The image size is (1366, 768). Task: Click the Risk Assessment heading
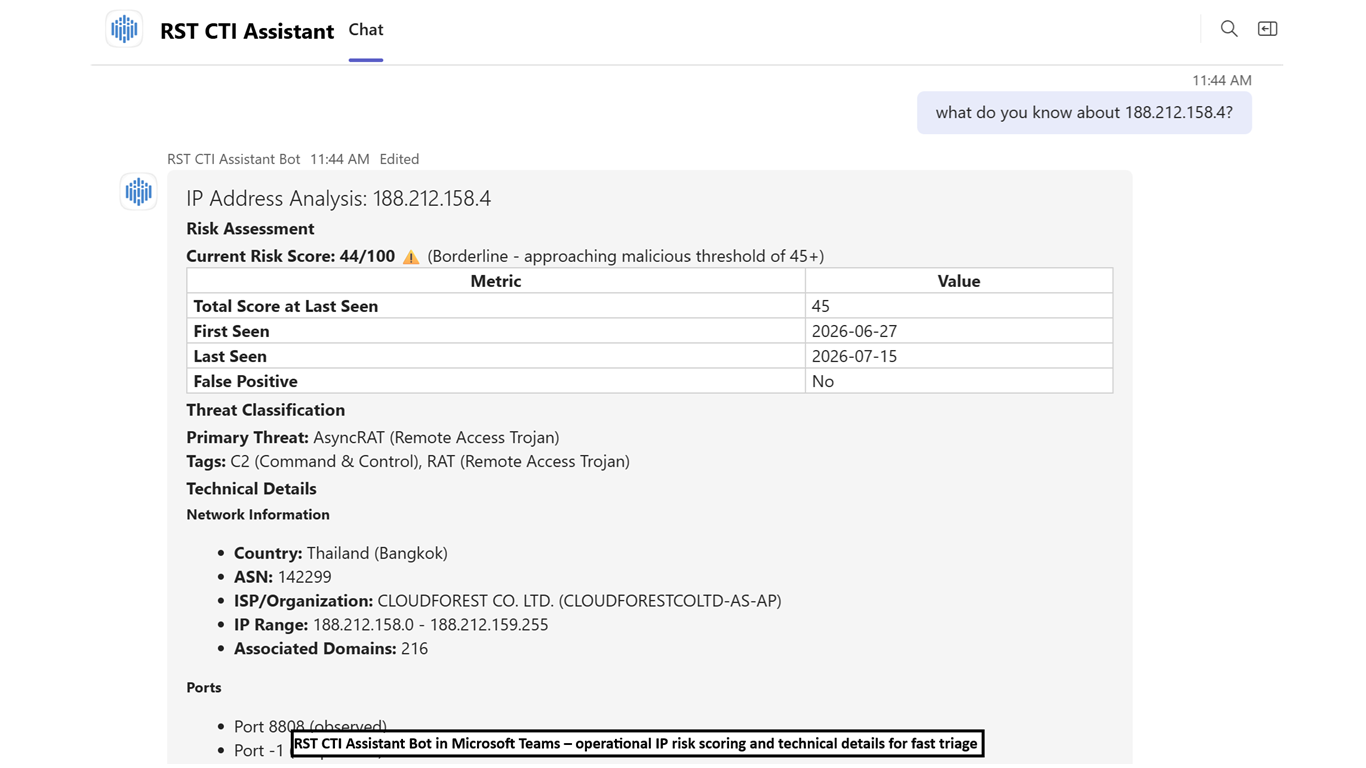pyautogui.click(x=250, y=229)
